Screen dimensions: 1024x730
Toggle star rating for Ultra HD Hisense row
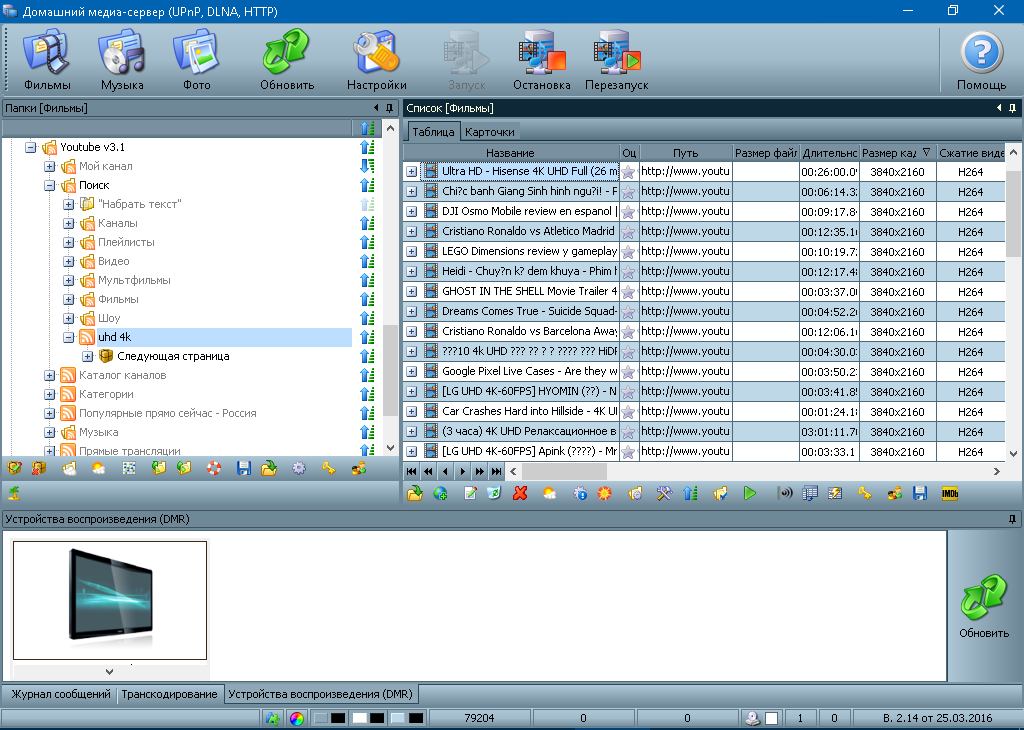(x=628, y=171)
